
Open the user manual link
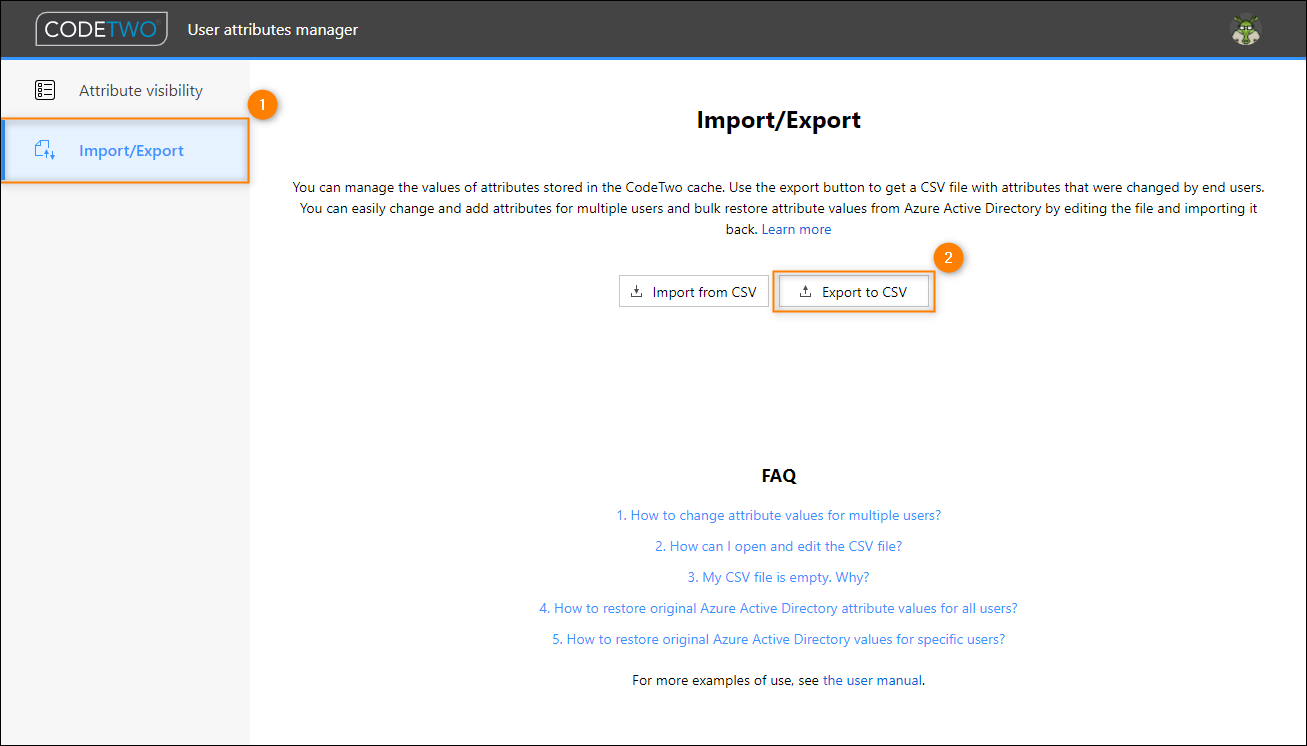(872, 680)
